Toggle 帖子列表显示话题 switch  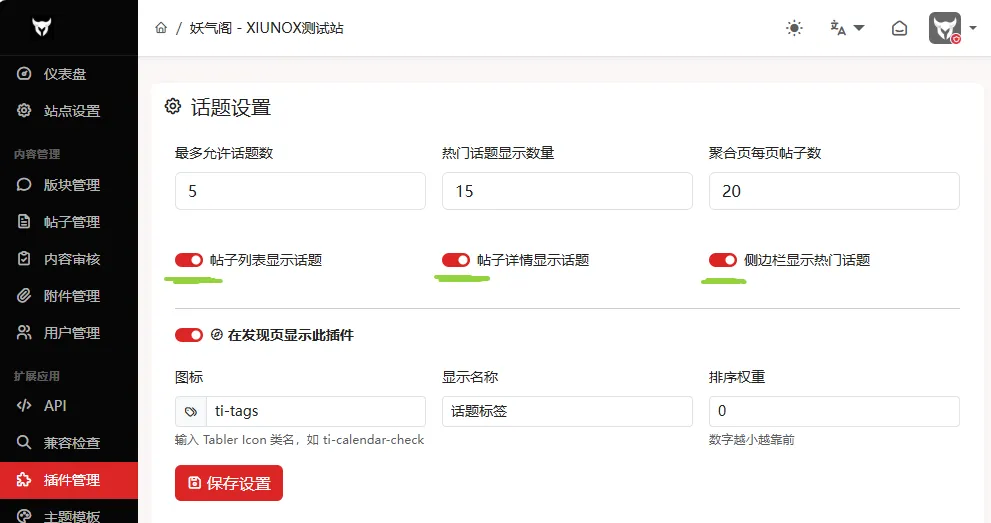pos(189,260)
